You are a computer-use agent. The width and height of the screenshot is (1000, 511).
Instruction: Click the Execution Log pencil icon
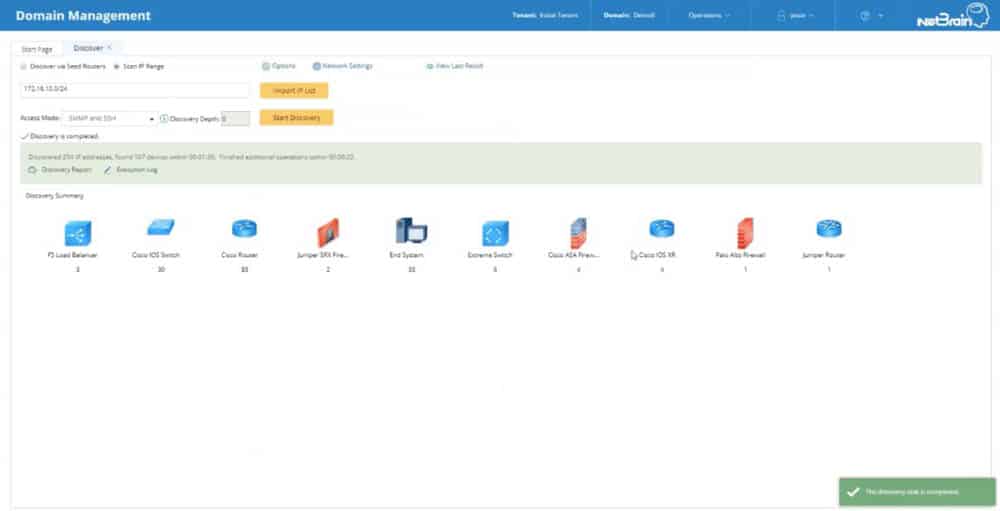[x=108, y=170]
